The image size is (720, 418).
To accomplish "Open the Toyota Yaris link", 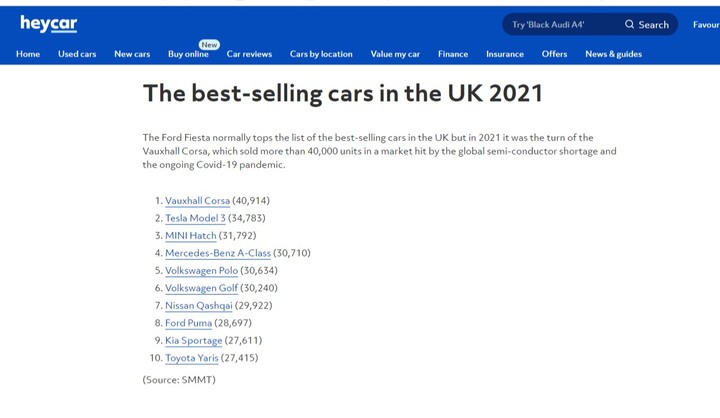I will click(192, 358).
